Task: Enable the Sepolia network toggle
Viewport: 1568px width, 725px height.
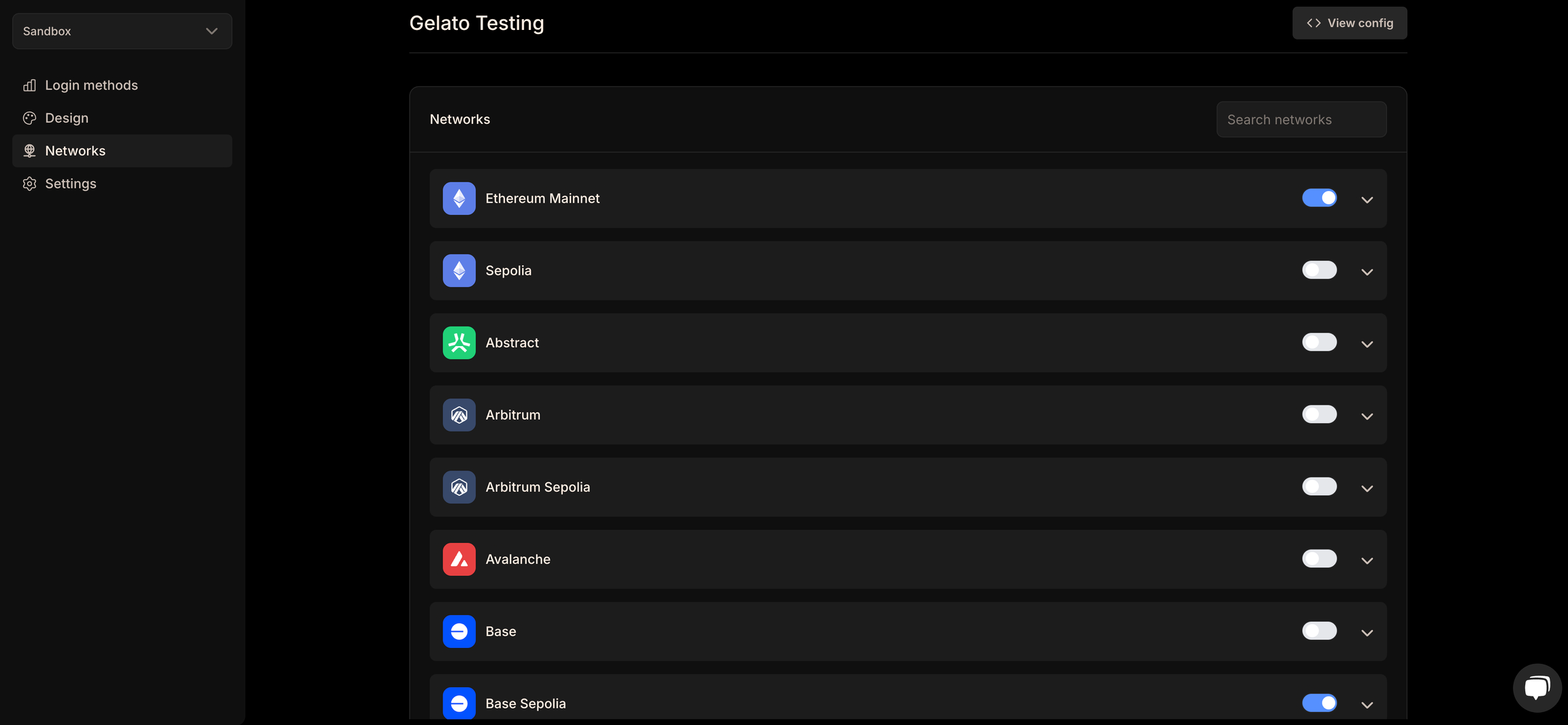Action: [1319, 270]
